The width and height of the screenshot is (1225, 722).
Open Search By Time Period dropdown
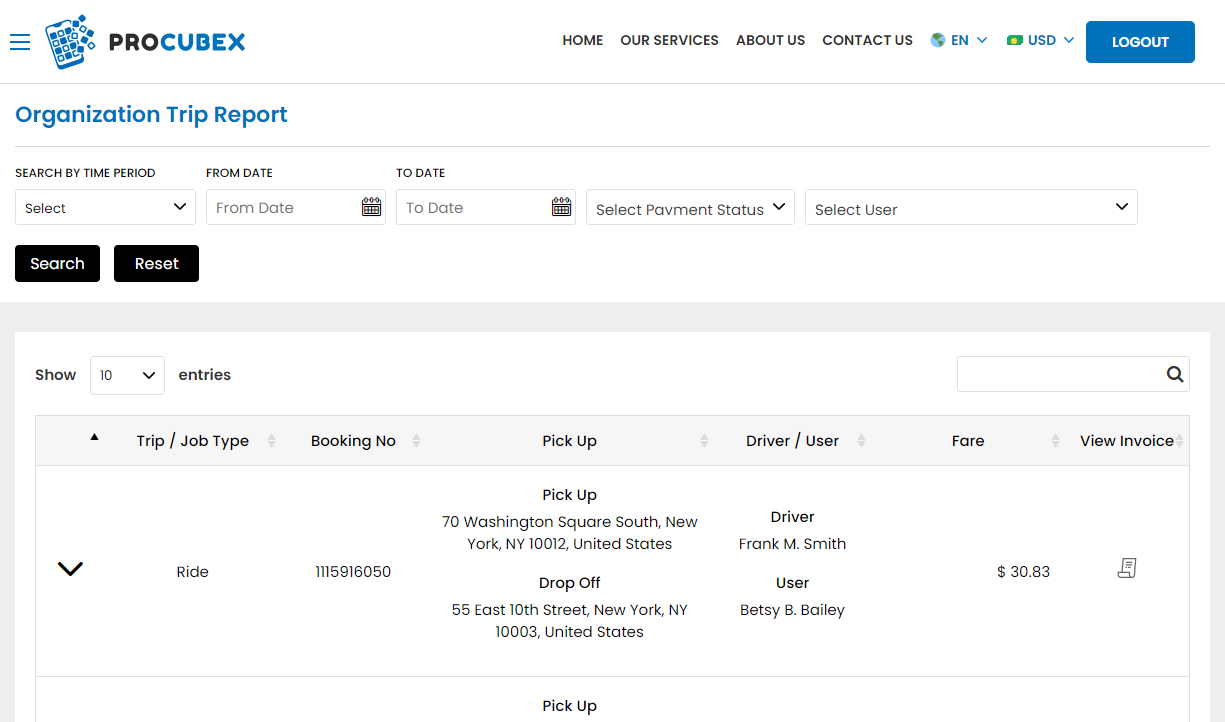click(x=105, y=207)
